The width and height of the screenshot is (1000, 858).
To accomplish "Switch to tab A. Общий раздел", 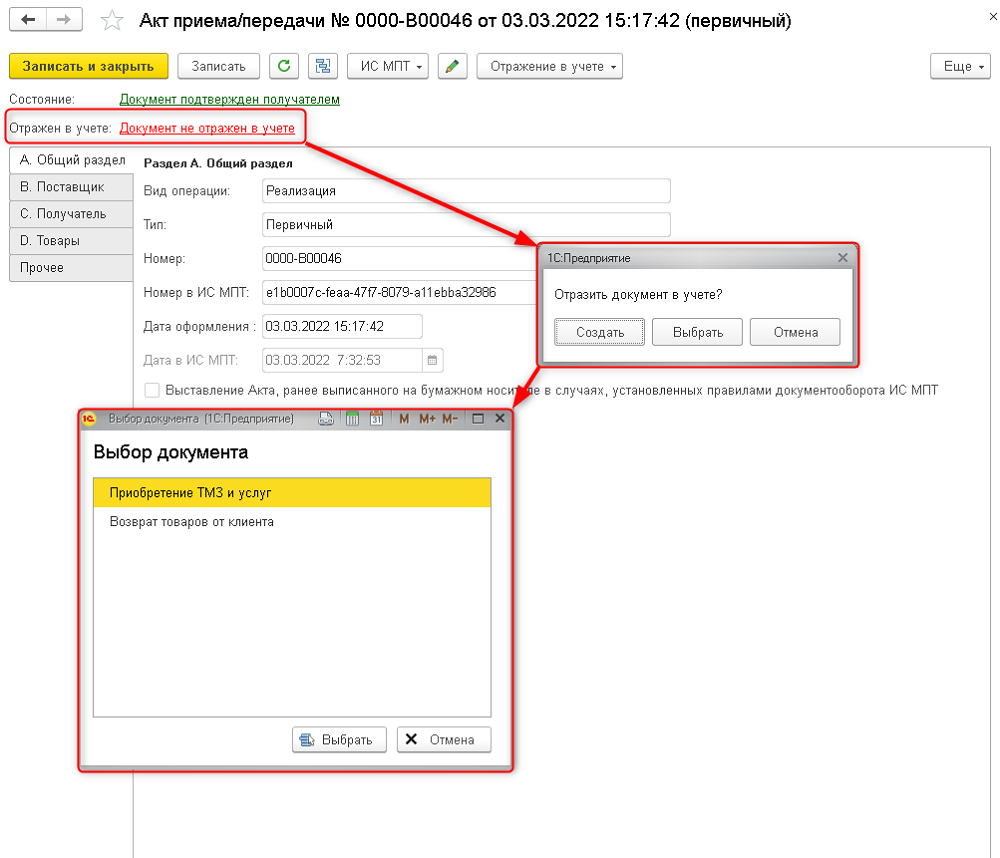I will (x=71, y=160).
